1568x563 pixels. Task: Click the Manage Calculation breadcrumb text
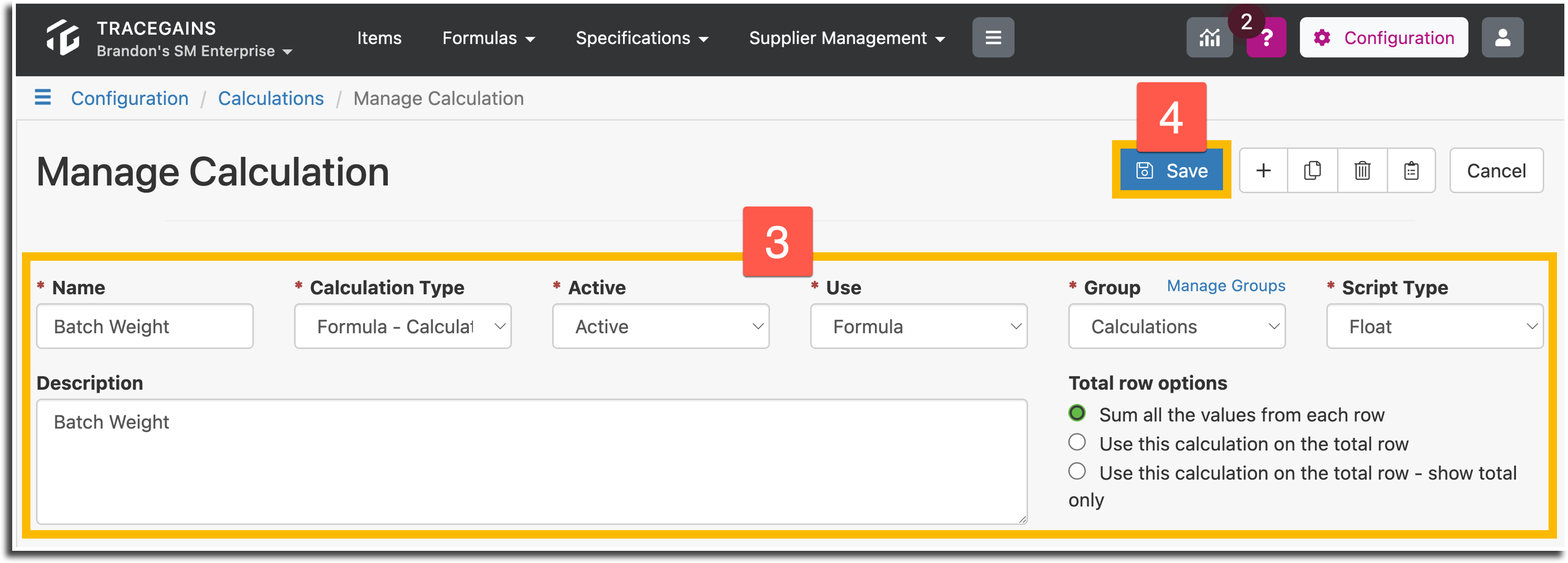[438, 98]
